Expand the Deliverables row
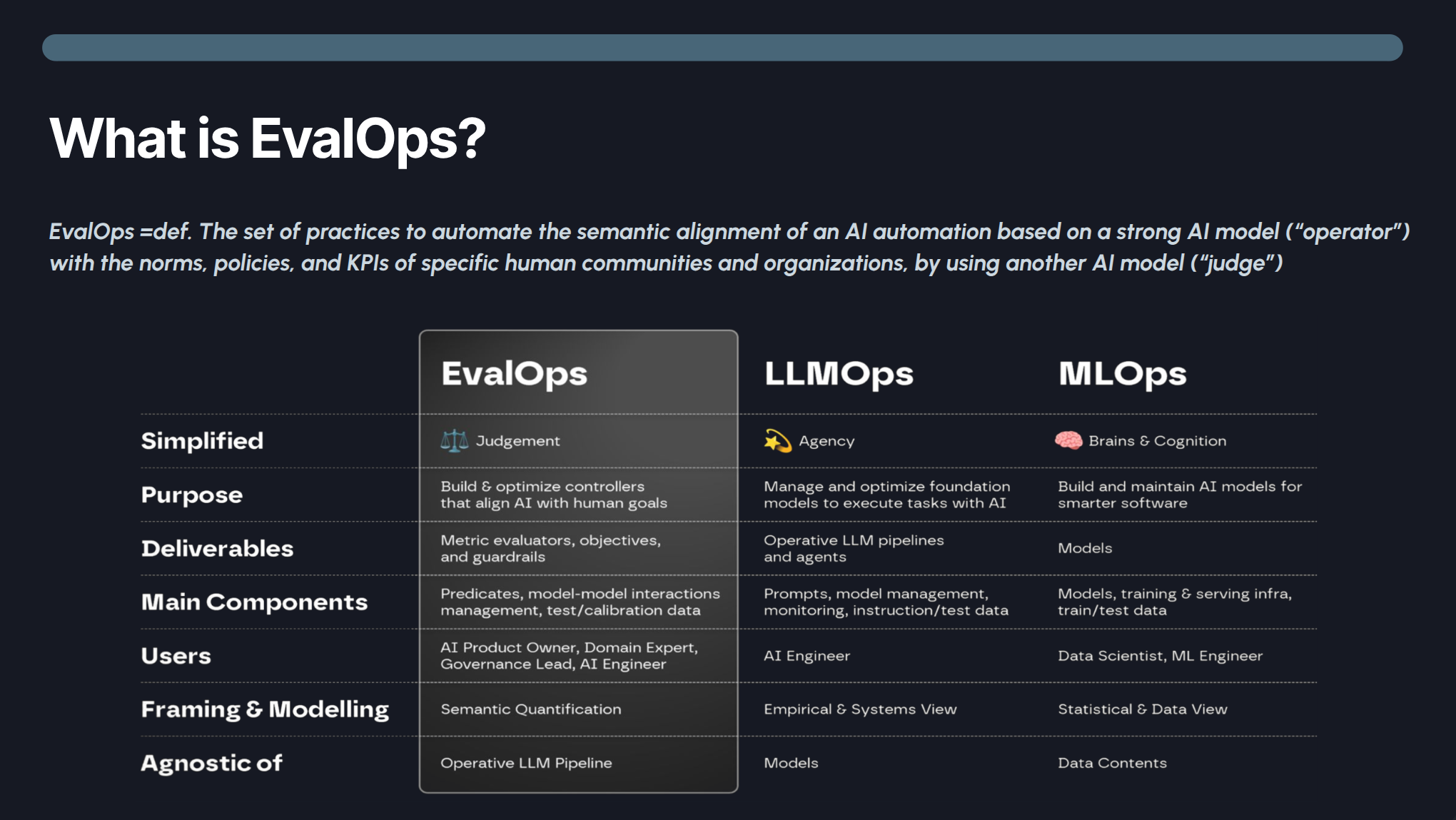This screenshot has height=820, width=1456. [218, 548]
